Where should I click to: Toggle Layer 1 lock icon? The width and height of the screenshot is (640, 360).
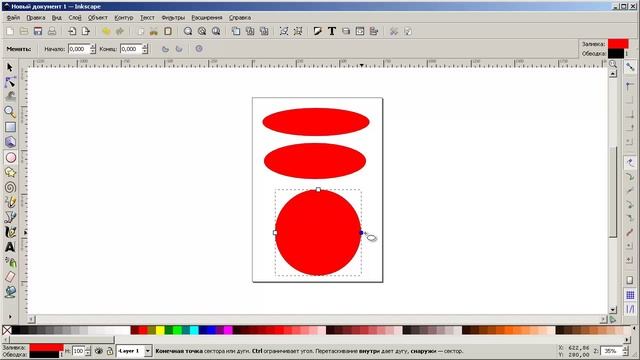(109, 351)
